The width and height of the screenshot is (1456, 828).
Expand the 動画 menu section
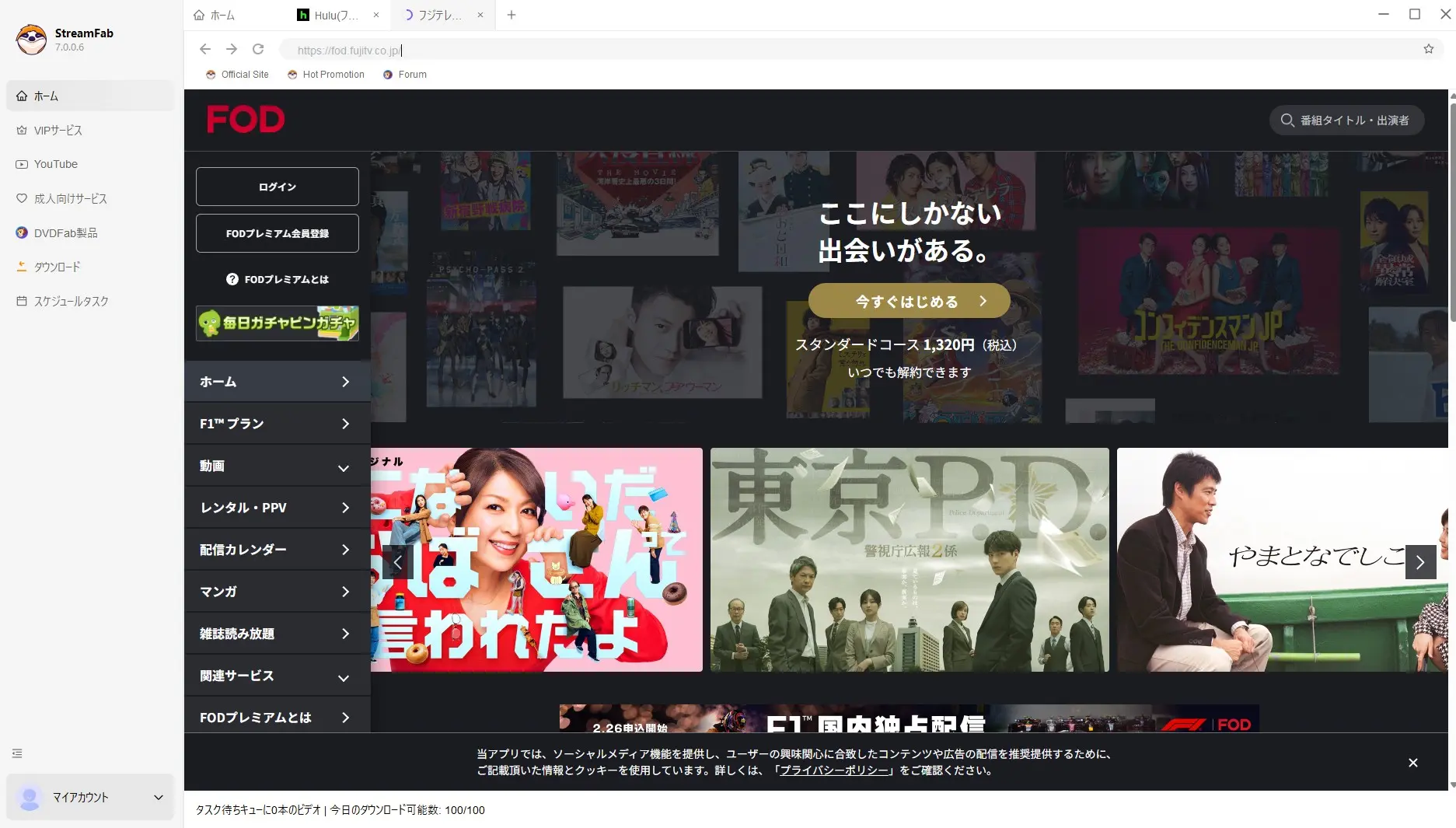coord(278,466)
